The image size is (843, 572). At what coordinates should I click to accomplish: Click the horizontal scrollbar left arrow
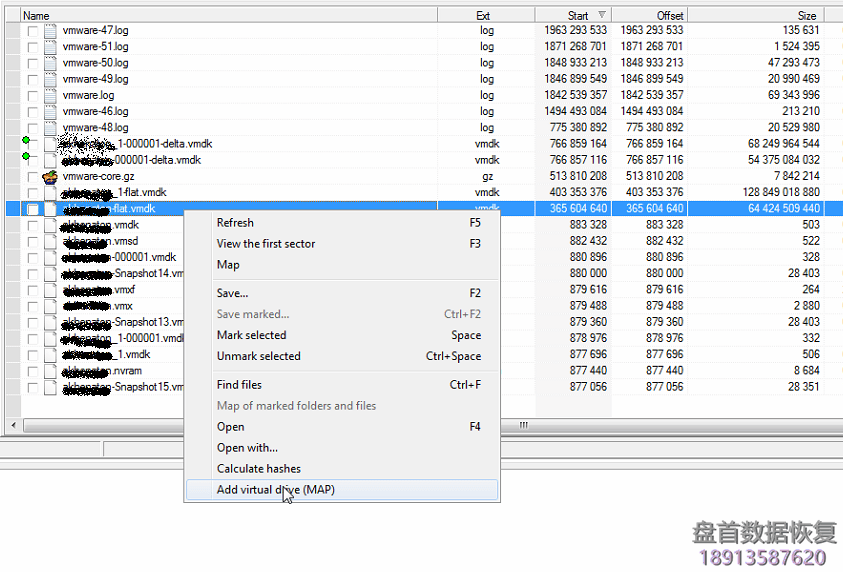(13, 425)
